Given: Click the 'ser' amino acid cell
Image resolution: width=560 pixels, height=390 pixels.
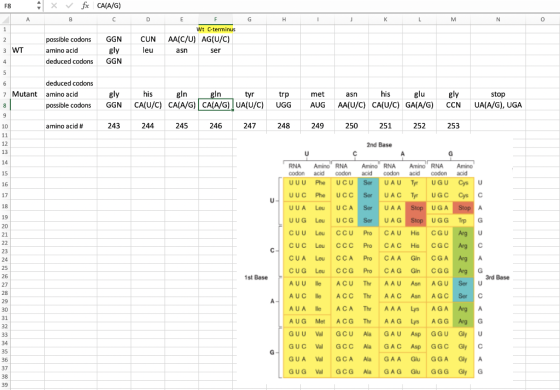Looking at the screenshot, I should (215, 50).
